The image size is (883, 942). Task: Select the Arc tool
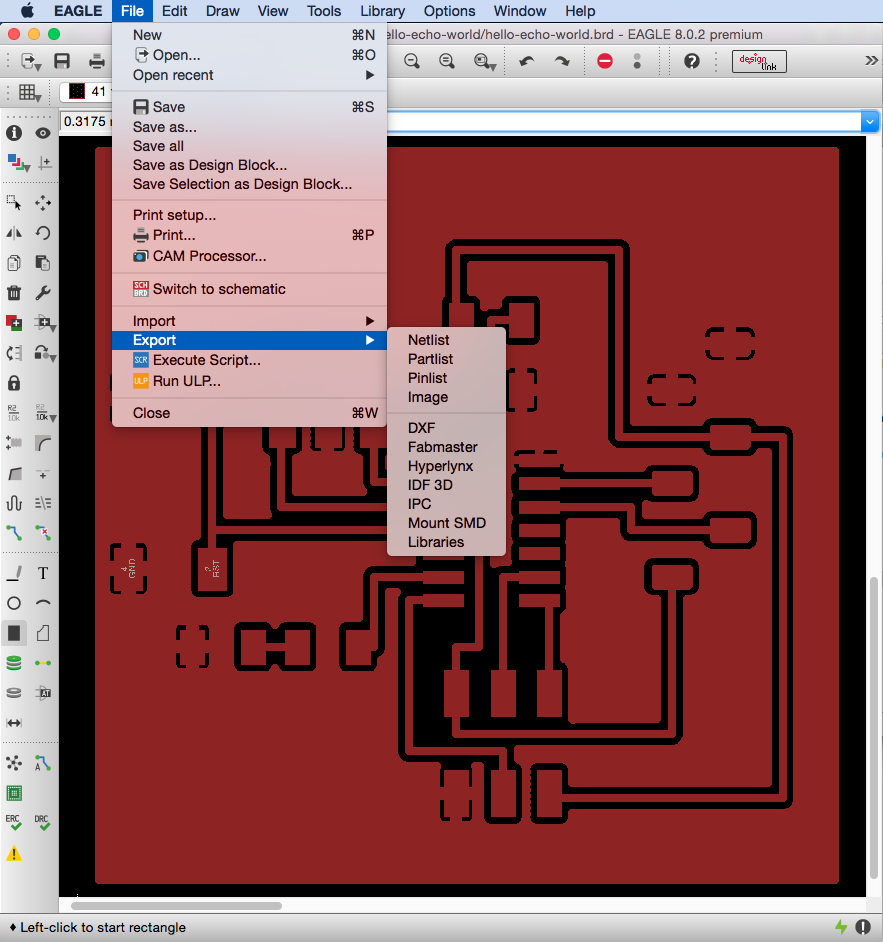[43, 603]
